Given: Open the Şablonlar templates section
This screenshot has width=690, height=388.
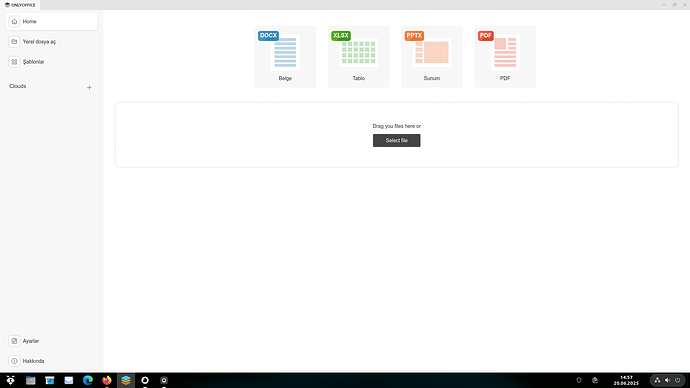Looking at the screenshot, I should click(x=51, y=62).
